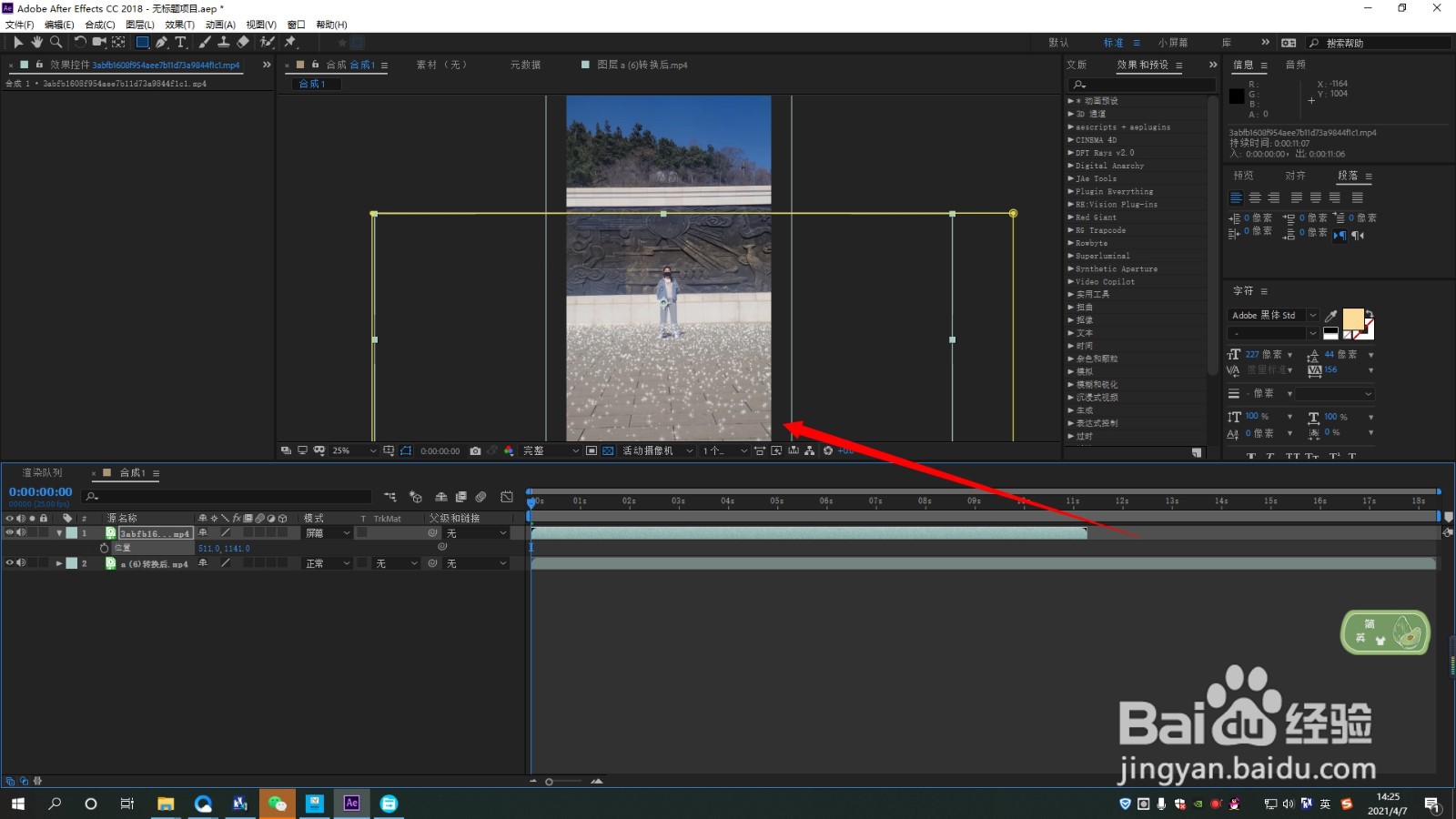Open the timeline composition mini-flowchart icon
1456x819 pixels.
point(390,497)
